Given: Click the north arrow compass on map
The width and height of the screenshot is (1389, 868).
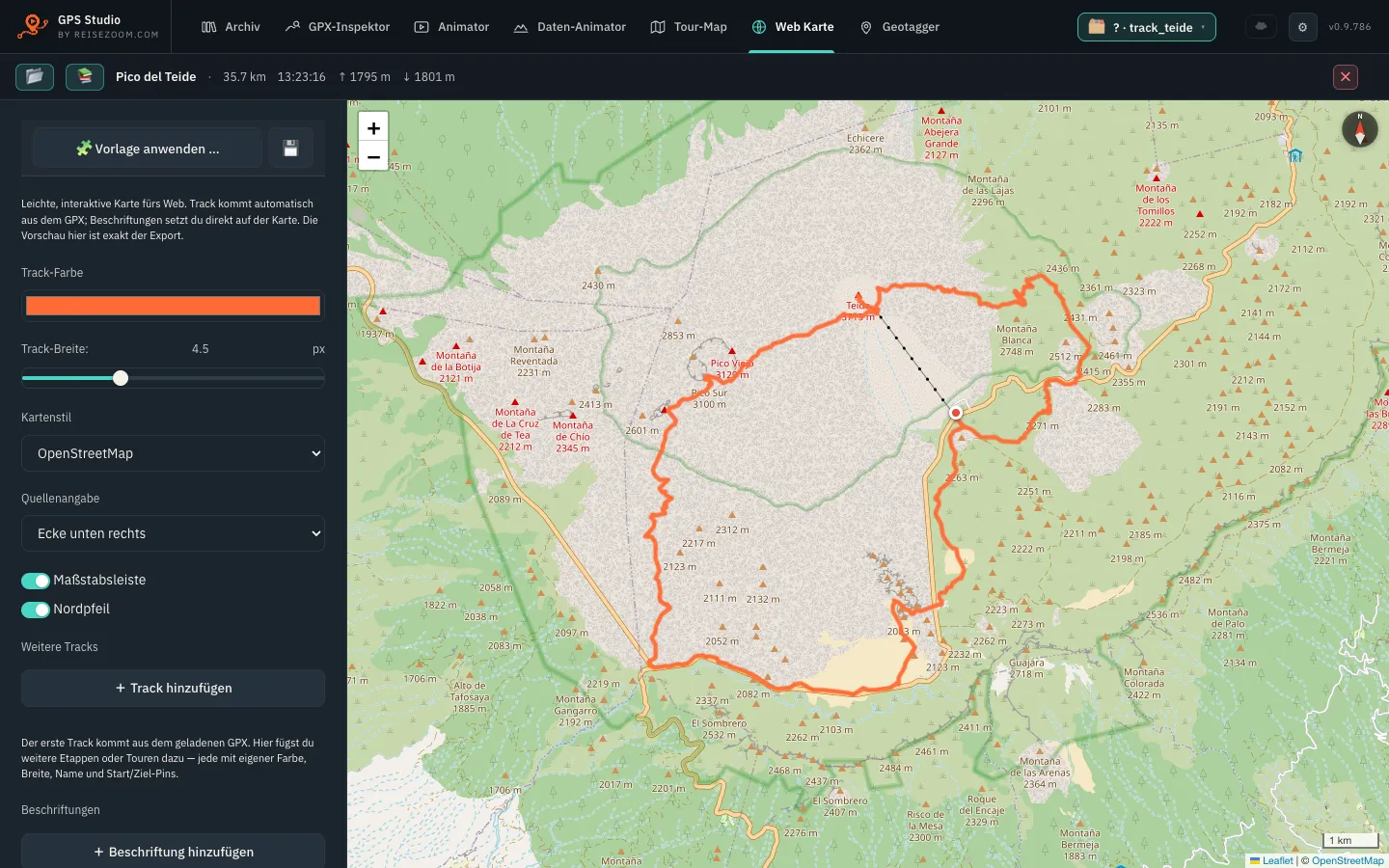Looking at the screenshot, I should pos(1360,129).
